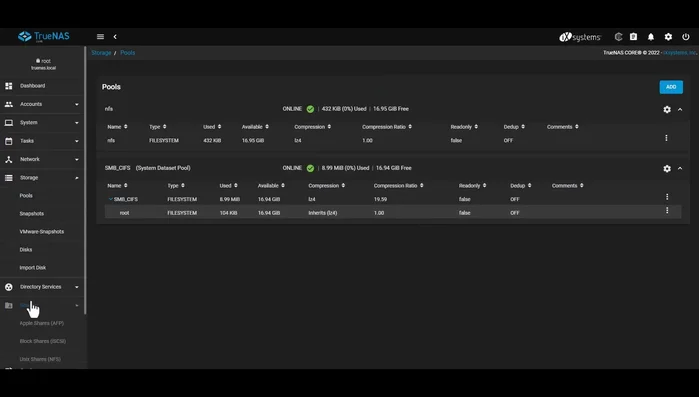This screenshot has height=397, width=699.
Task: Open nfs pool gear settings
Action: tap(667, 109)
